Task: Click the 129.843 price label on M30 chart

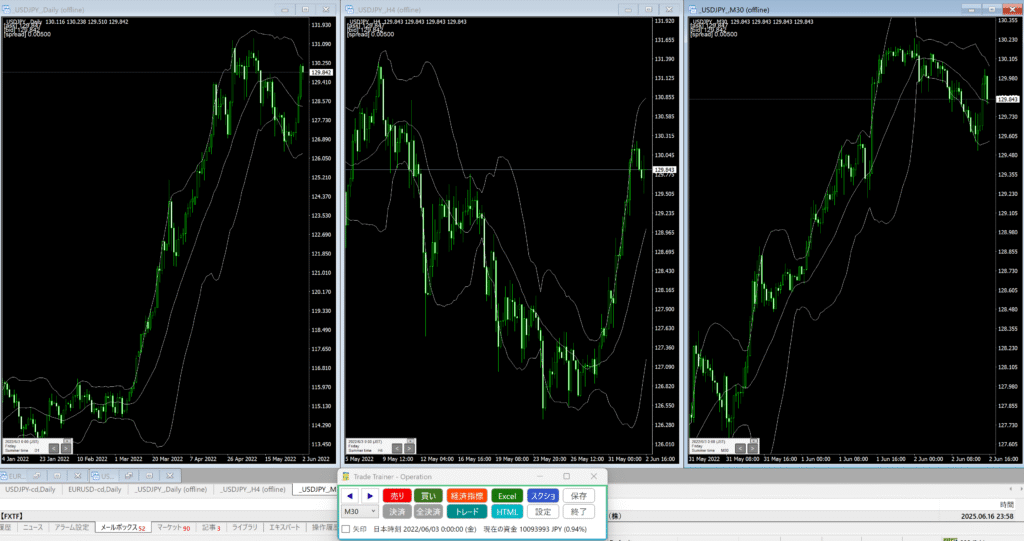Action: click(x=1007, y=99)
